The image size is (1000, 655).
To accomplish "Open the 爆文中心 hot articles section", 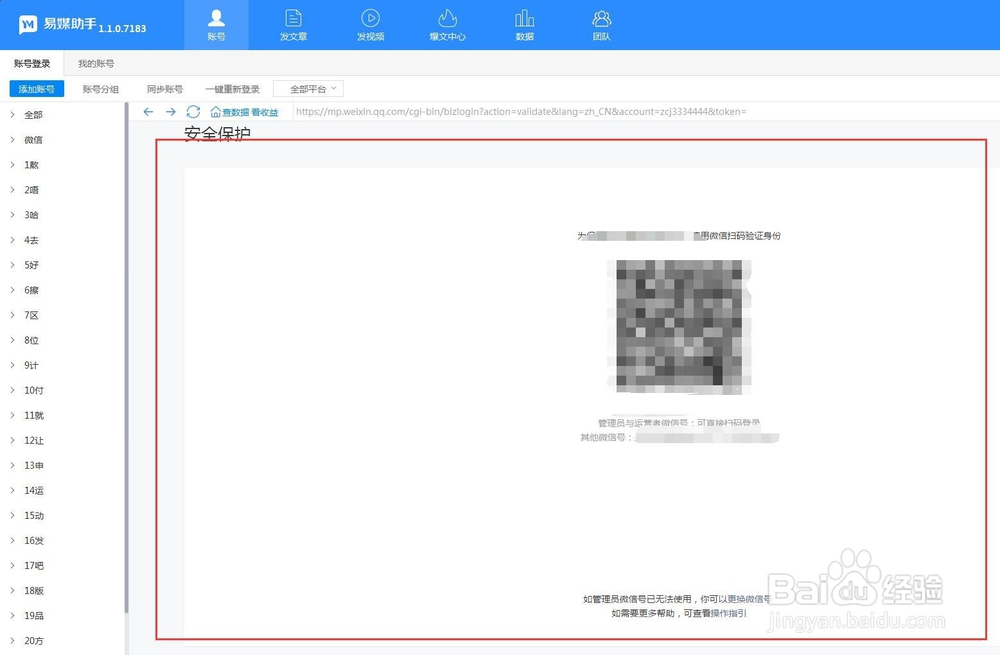I will coord(448,25).
